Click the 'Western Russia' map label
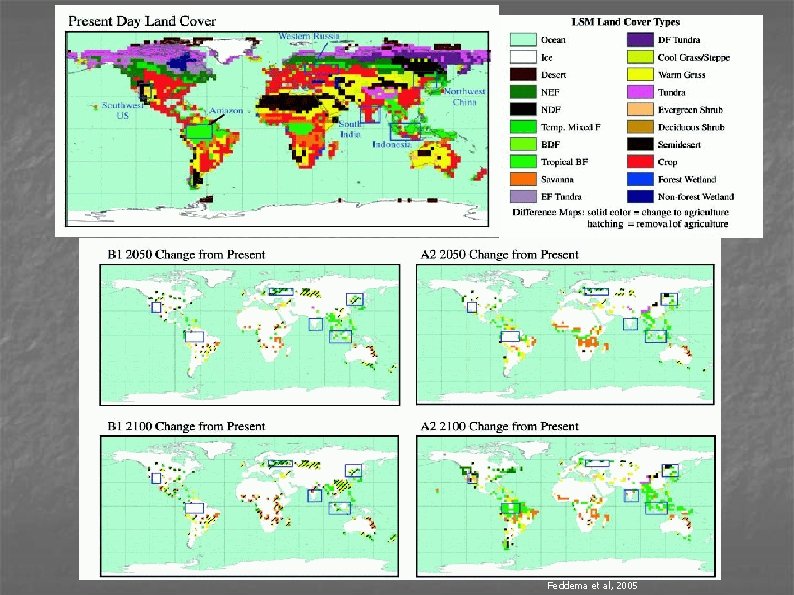The image size is (794, 595). pos(309,36)
